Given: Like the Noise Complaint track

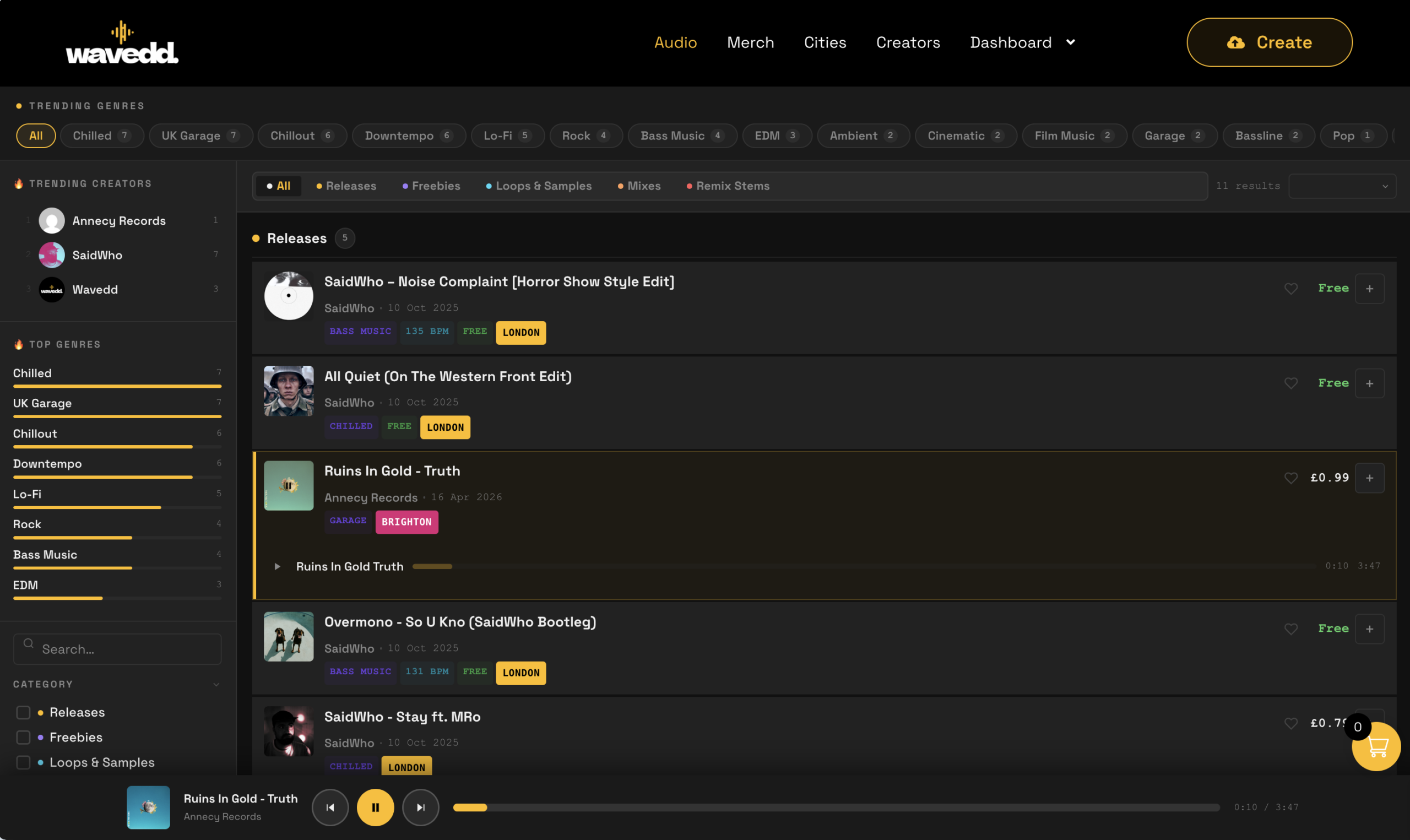Looking at the screenshot, I should pos(1290,289).
